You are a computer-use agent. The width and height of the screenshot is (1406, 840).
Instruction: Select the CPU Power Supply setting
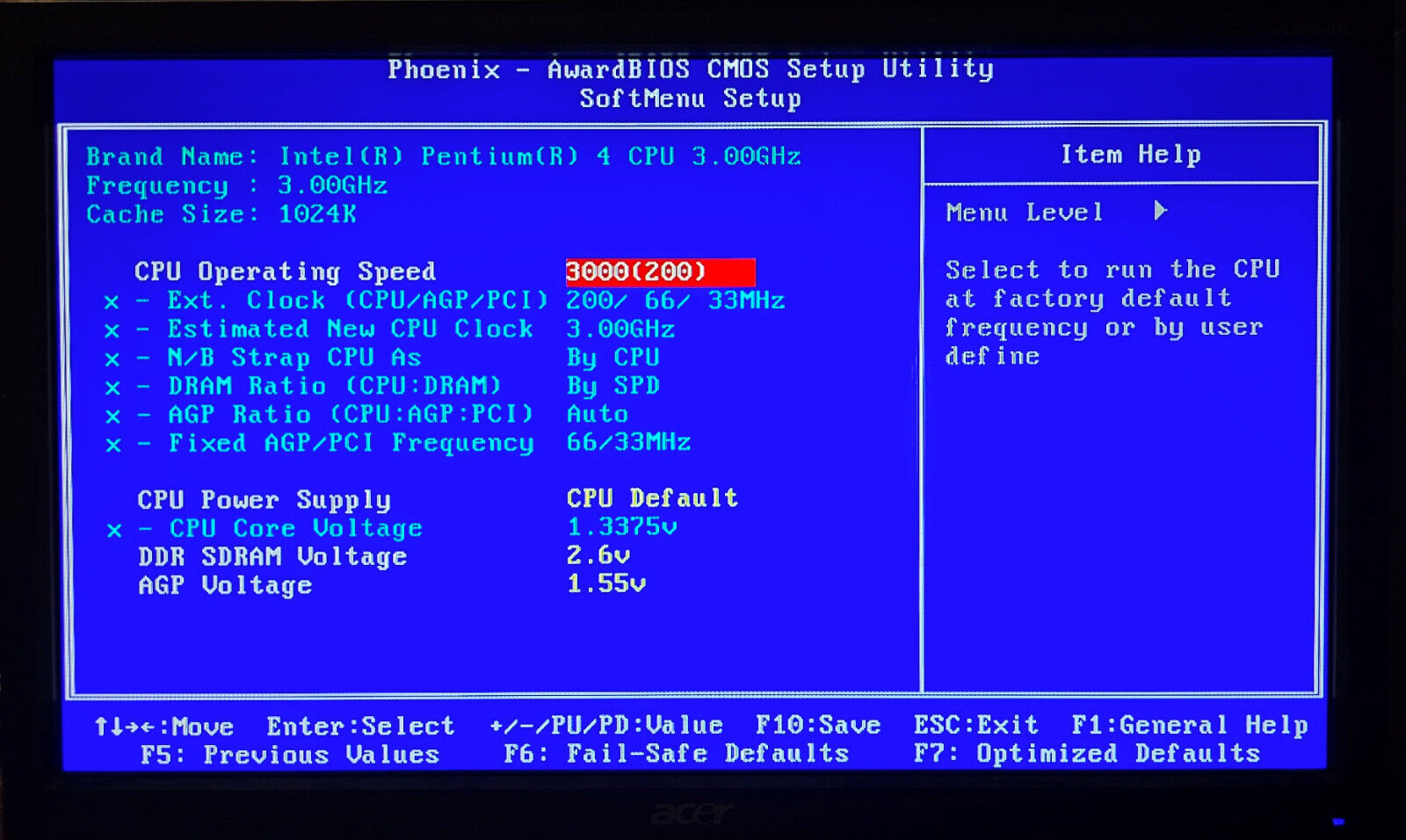tap(264, 500)
